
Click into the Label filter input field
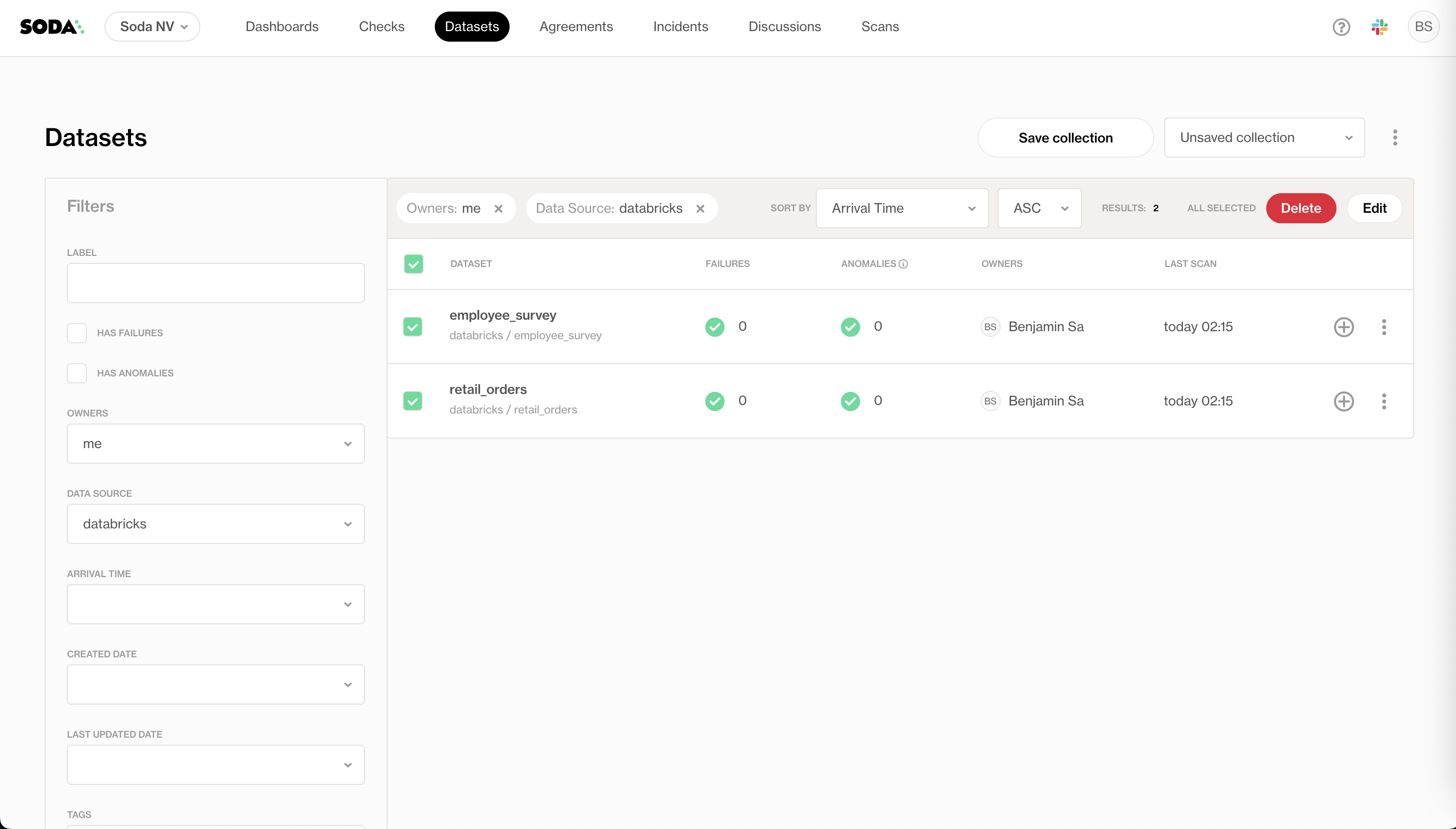pos(215,283)
